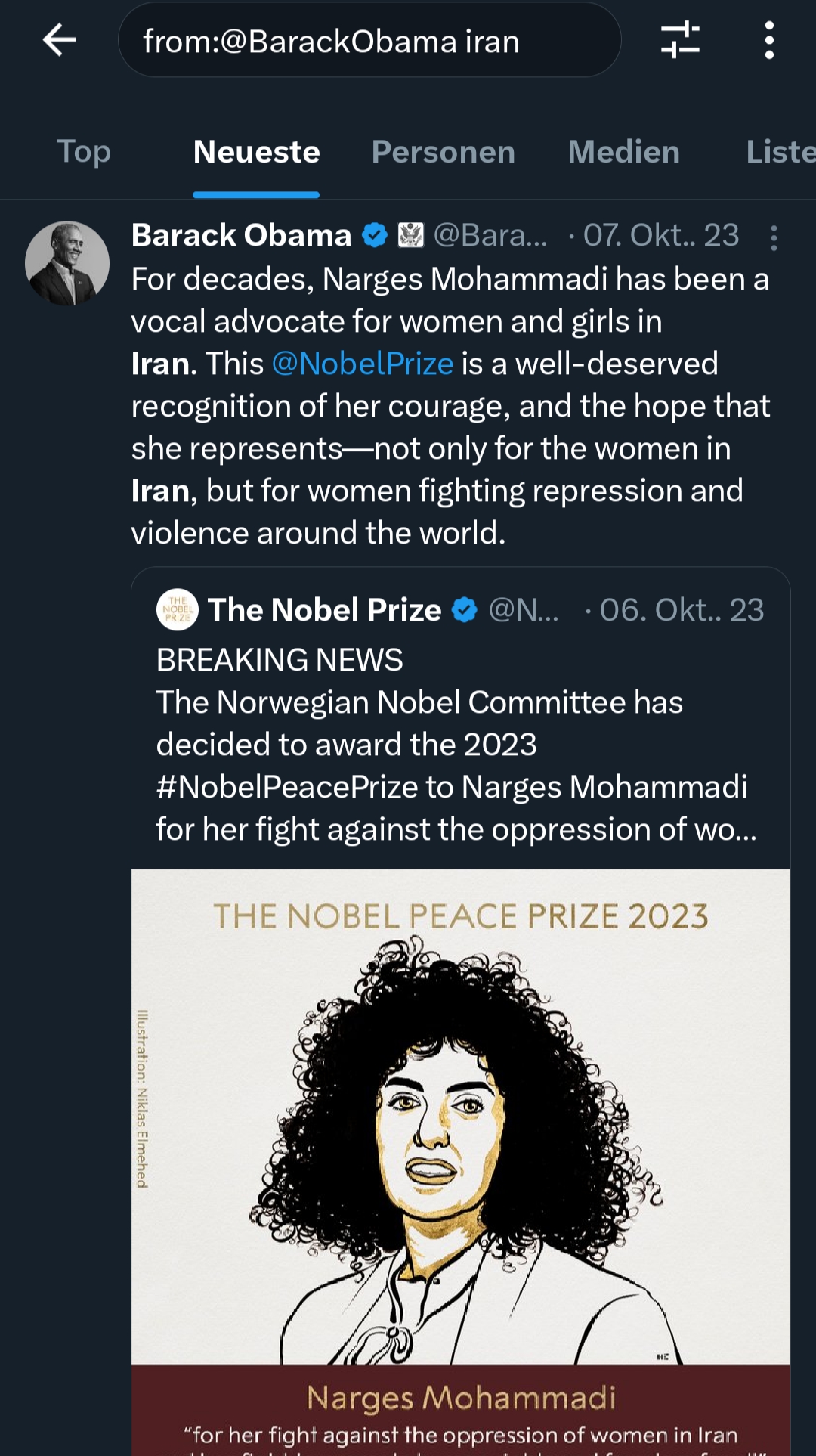The image size is (816, 1456).
Task: Tap Barack Obama's verified badge
Action: point(375,235)
